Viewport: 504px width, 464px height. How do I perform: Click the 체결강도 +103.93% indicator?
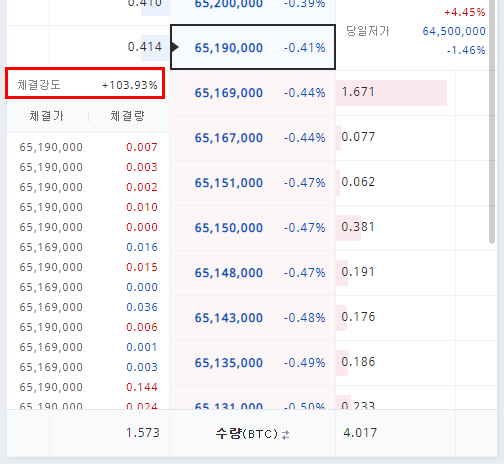85,83
